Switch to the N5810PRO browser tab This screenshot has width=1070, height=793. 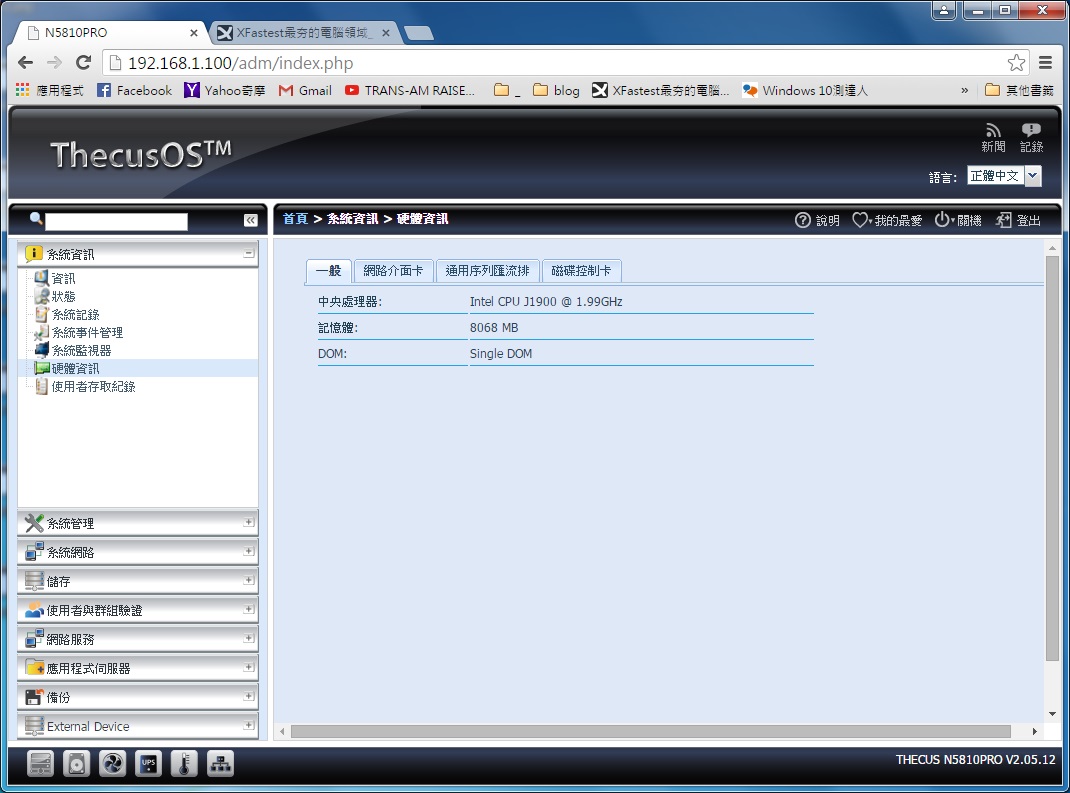coord(109,32)
